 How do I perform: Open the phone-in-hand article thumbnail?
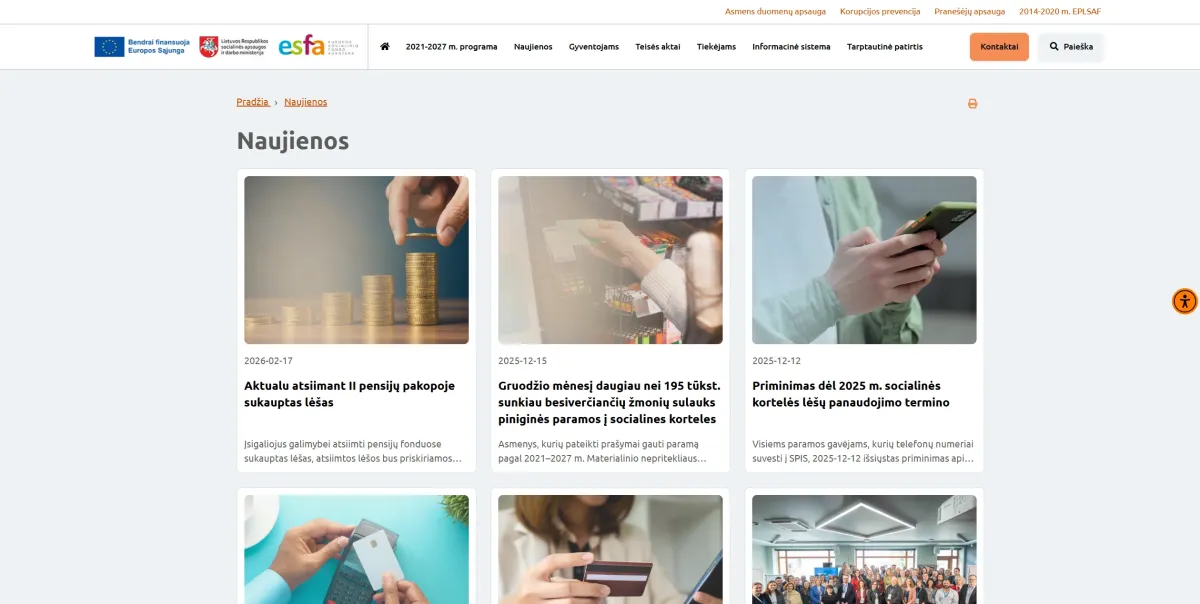tap(864, 260)
